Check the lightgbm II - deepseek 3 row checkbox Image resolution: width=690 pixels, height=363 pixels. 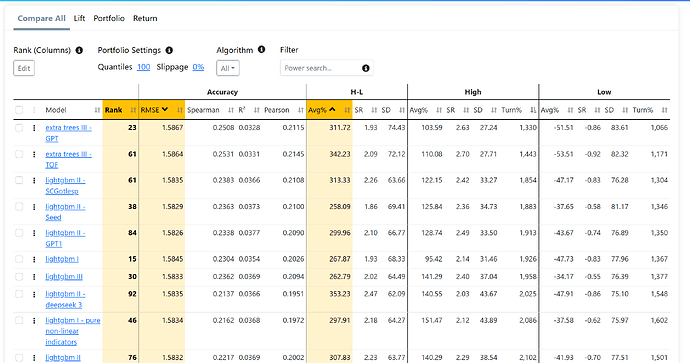19,294
